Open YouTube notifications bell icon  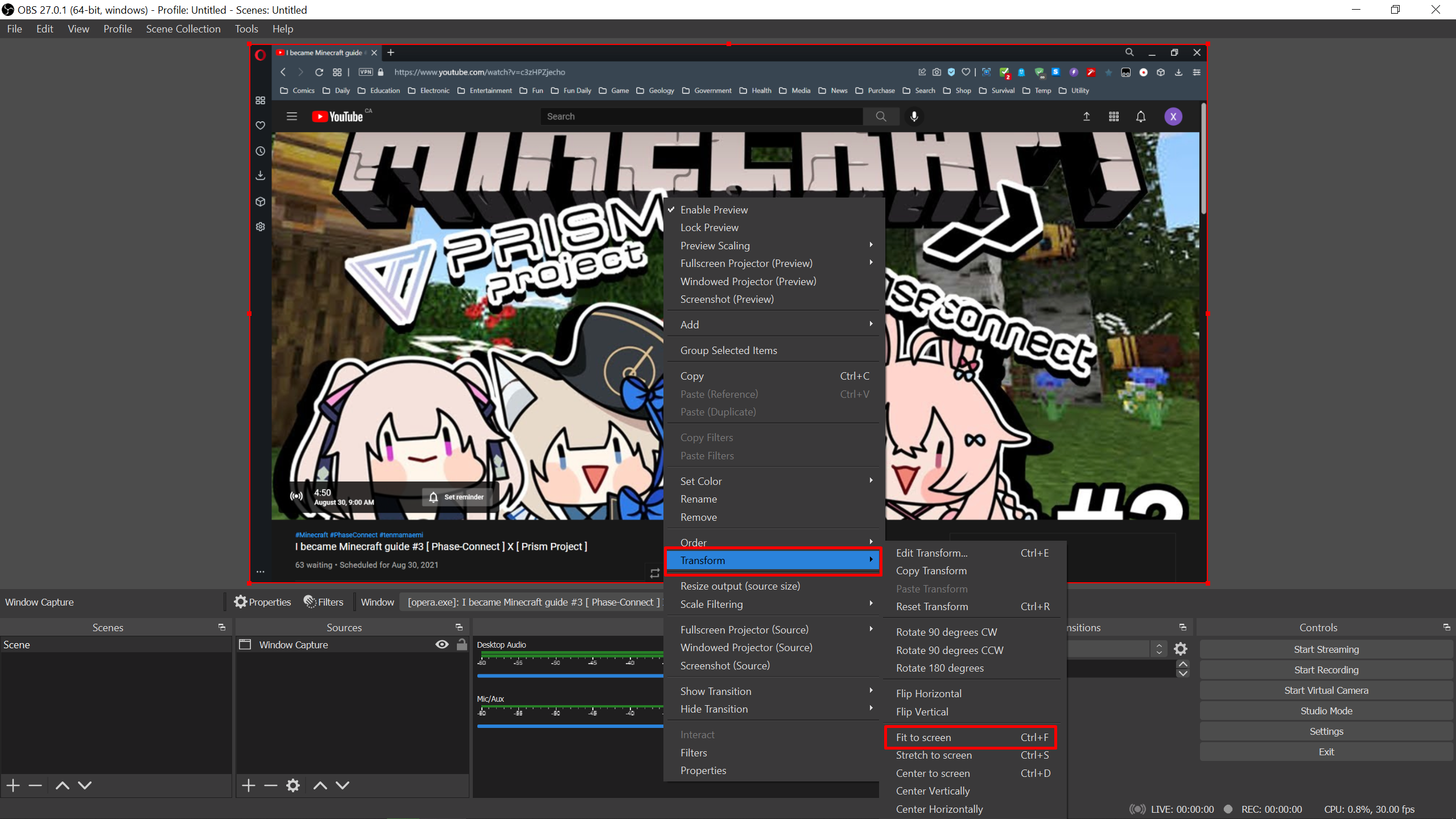(1141, 117)
